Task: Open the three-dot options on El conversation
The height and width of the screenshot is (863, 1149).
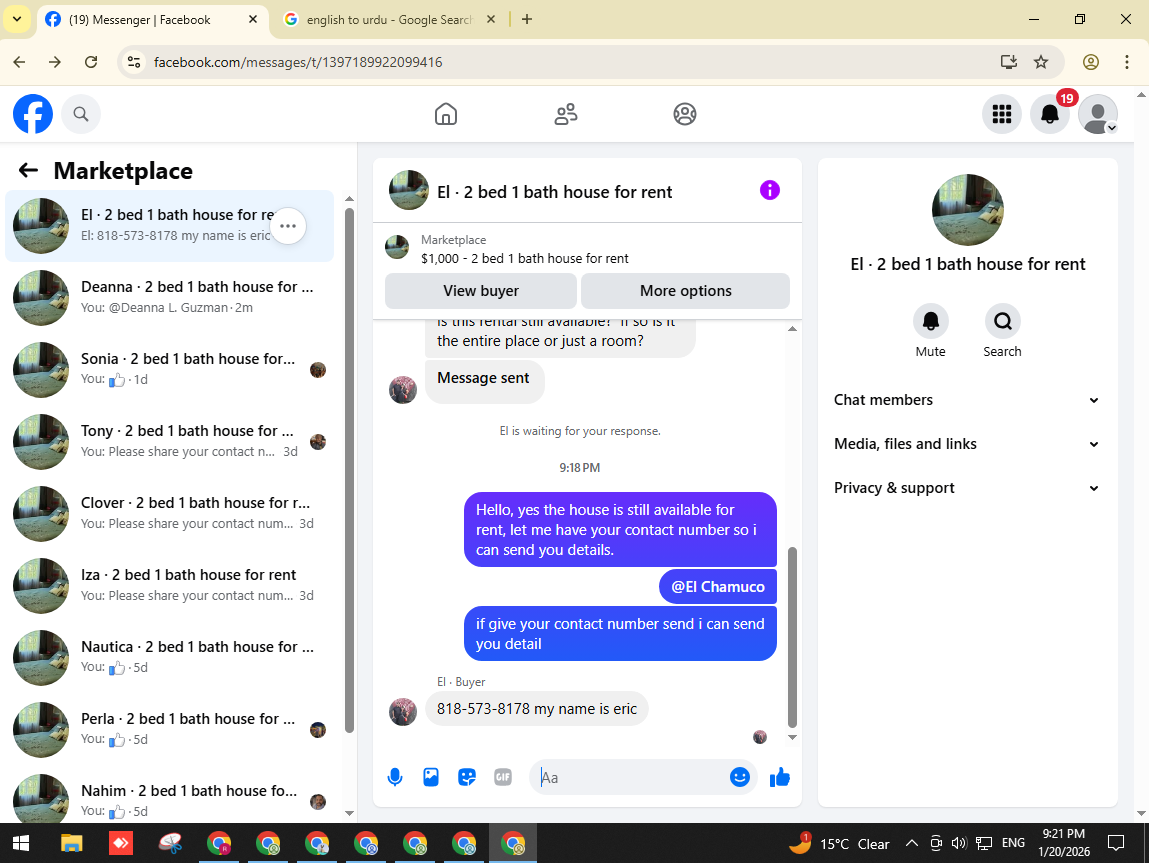Action: 288,226
